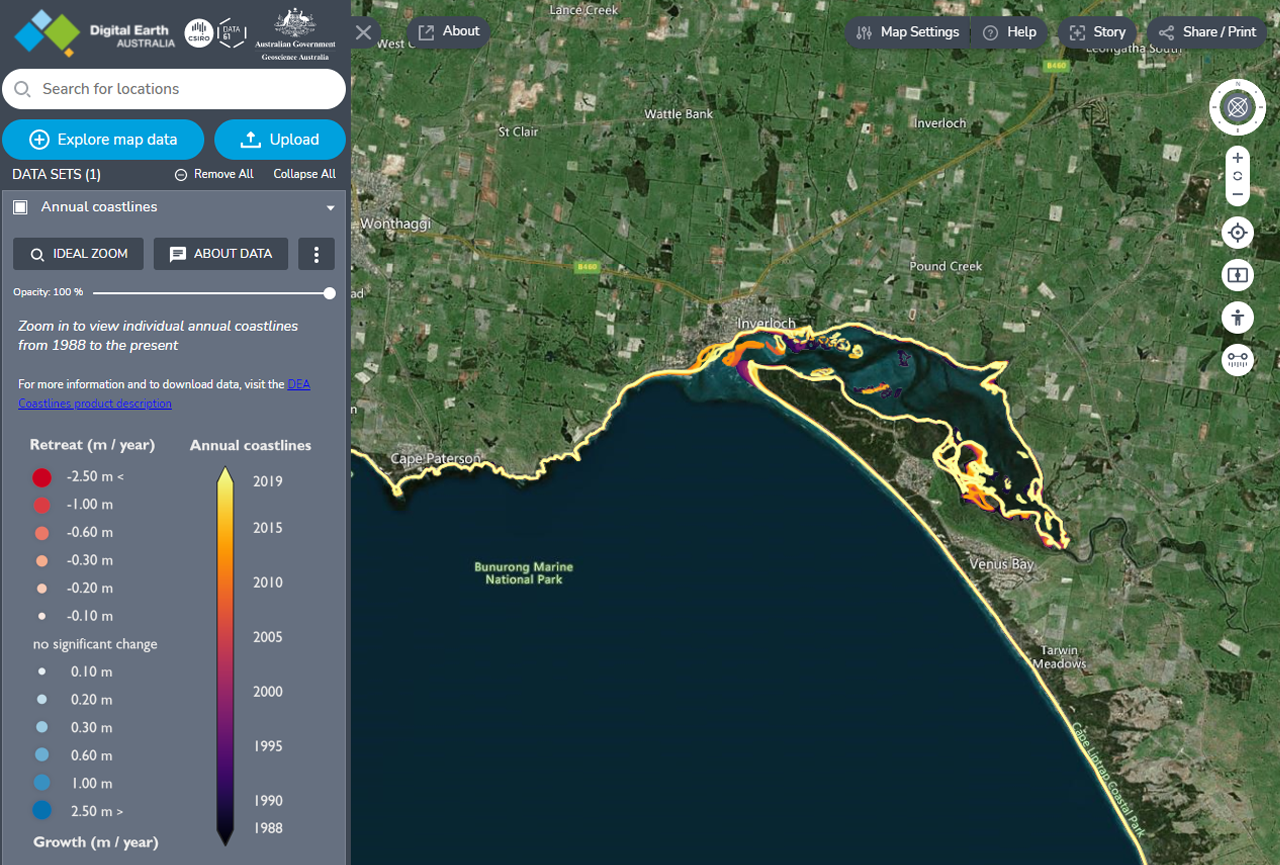Click the Inverloch town label on map
This screenshot has width=1280, height=865.
tap(767, 324)
